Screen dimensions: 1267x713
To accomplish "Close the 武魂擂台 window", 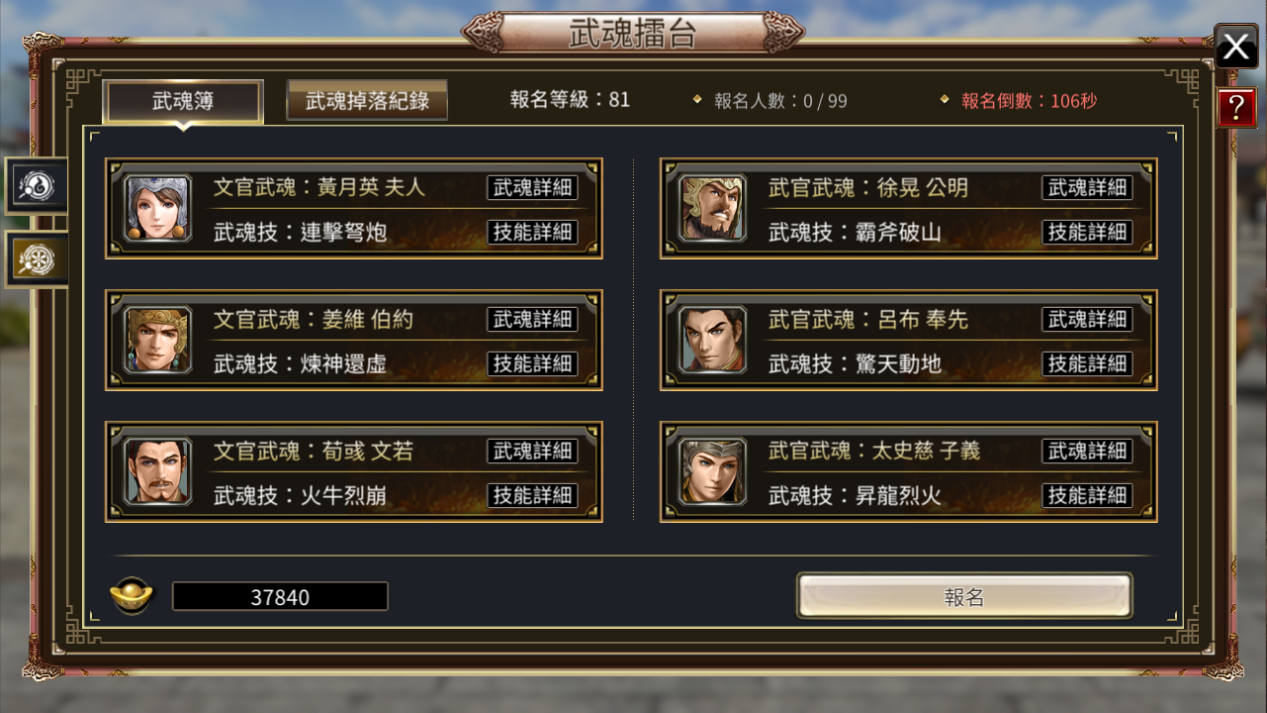I will [1236, 46].
